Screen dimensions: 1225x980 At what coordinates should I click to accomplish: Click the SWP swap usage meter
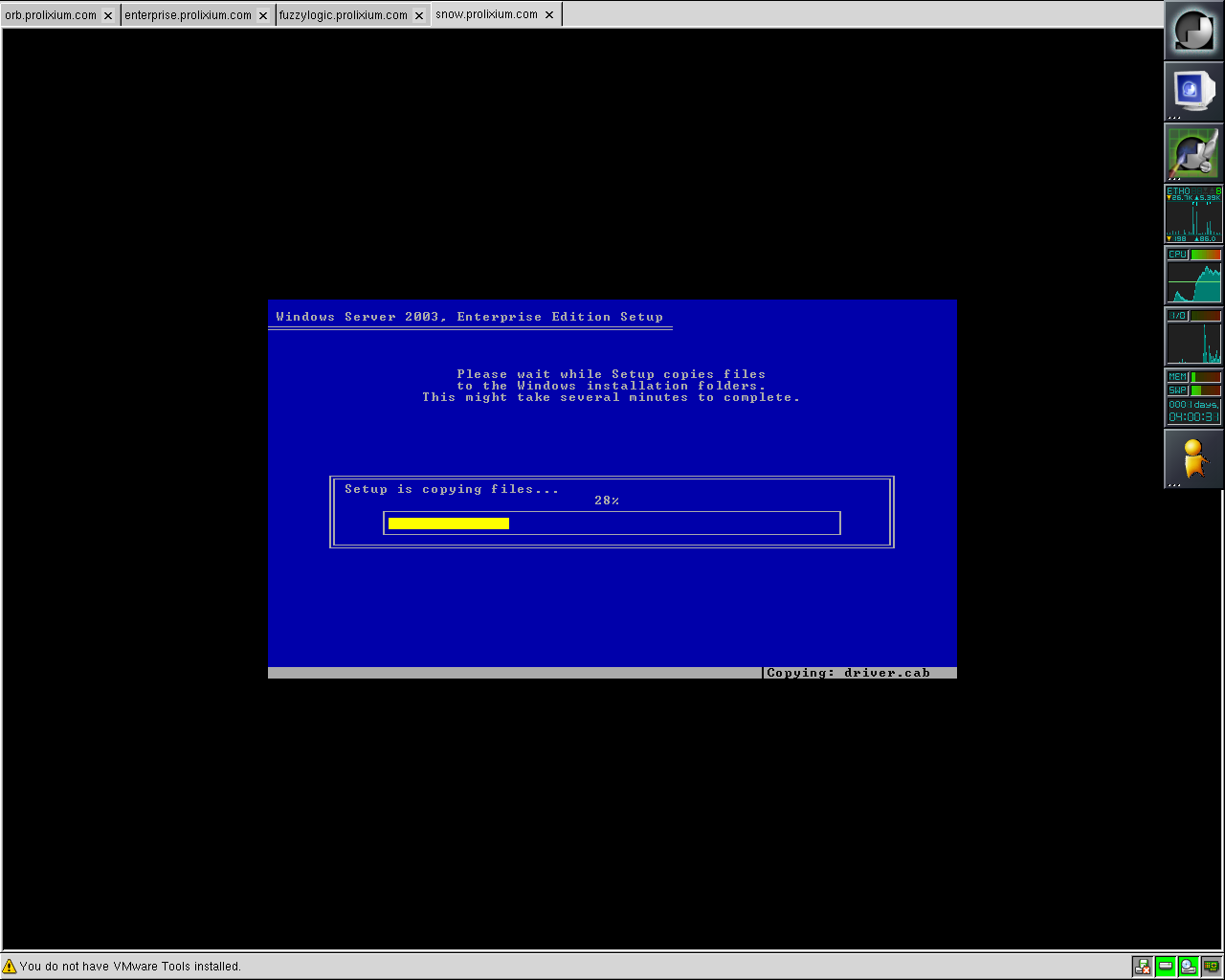(x=1193, y=390)
